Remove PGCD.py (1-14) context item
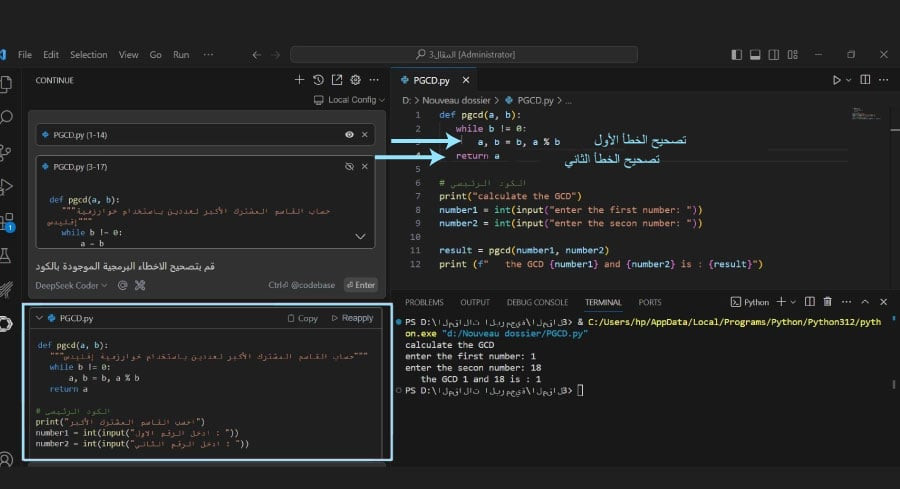 pyautogui.click(x=364, y=134)
